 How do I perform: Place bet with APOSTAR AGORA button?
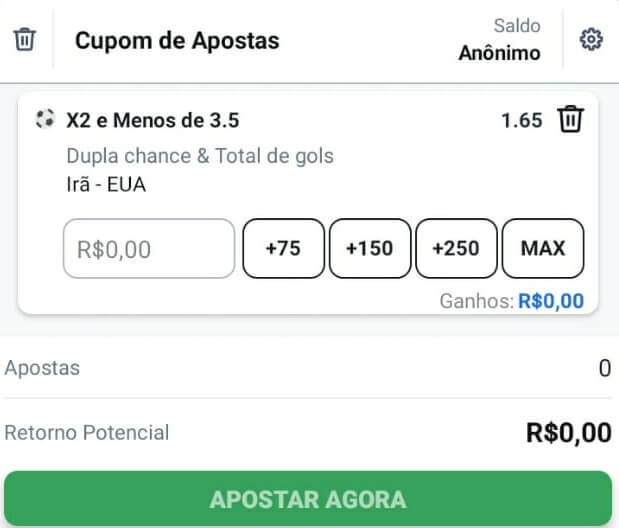pos(308,498)
